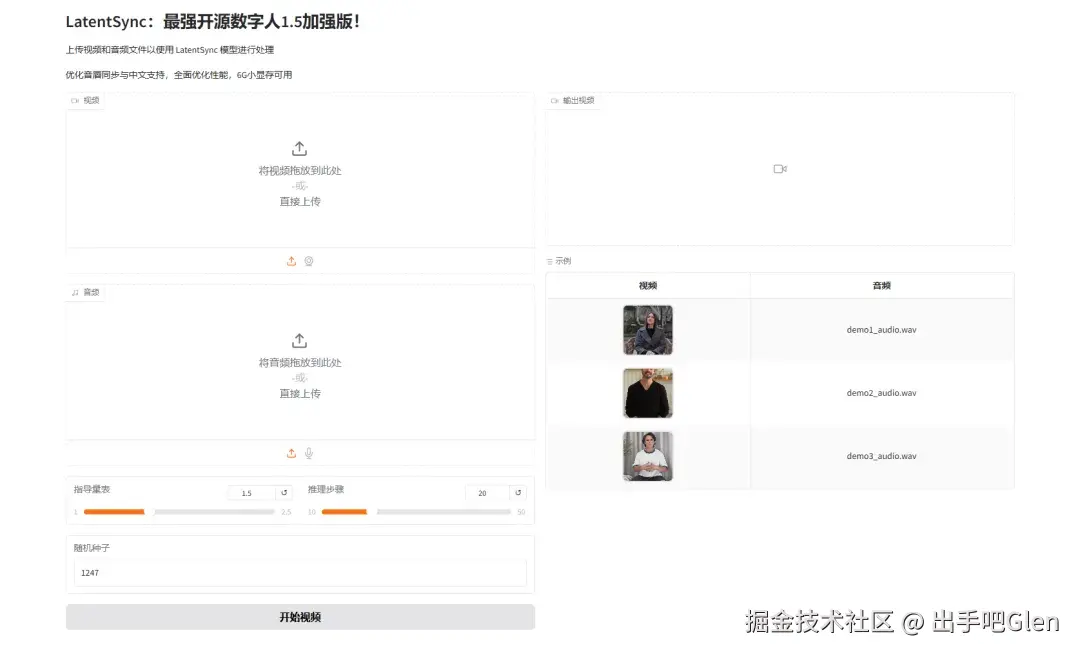
Task: Click the 直接上传 link in video box
Action: [x=300, y=202]
